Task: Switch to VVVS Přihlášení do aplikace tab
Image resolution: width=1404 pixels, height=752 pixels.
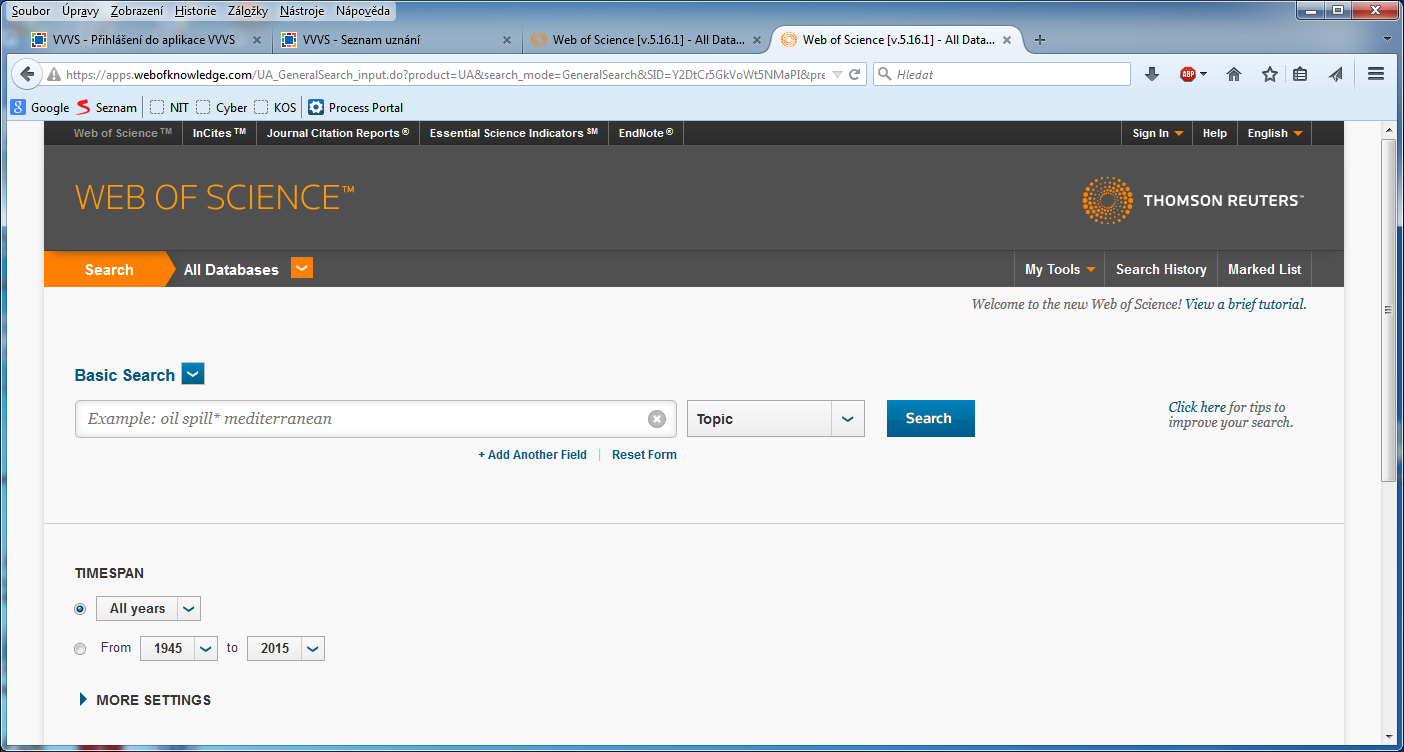Action: click(x=146, y=40)
